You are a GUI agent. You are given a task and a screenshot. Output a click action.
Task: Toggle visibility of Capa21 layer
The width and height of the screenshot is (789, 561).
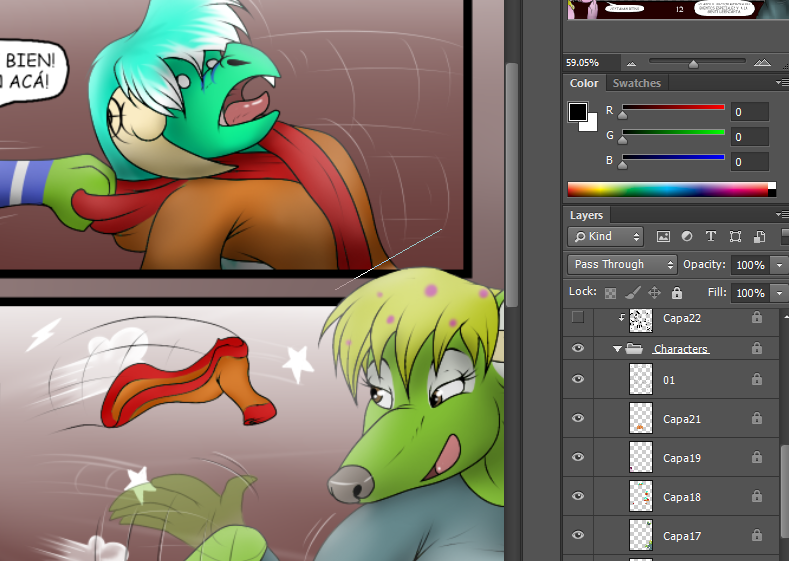click(578, 418)
